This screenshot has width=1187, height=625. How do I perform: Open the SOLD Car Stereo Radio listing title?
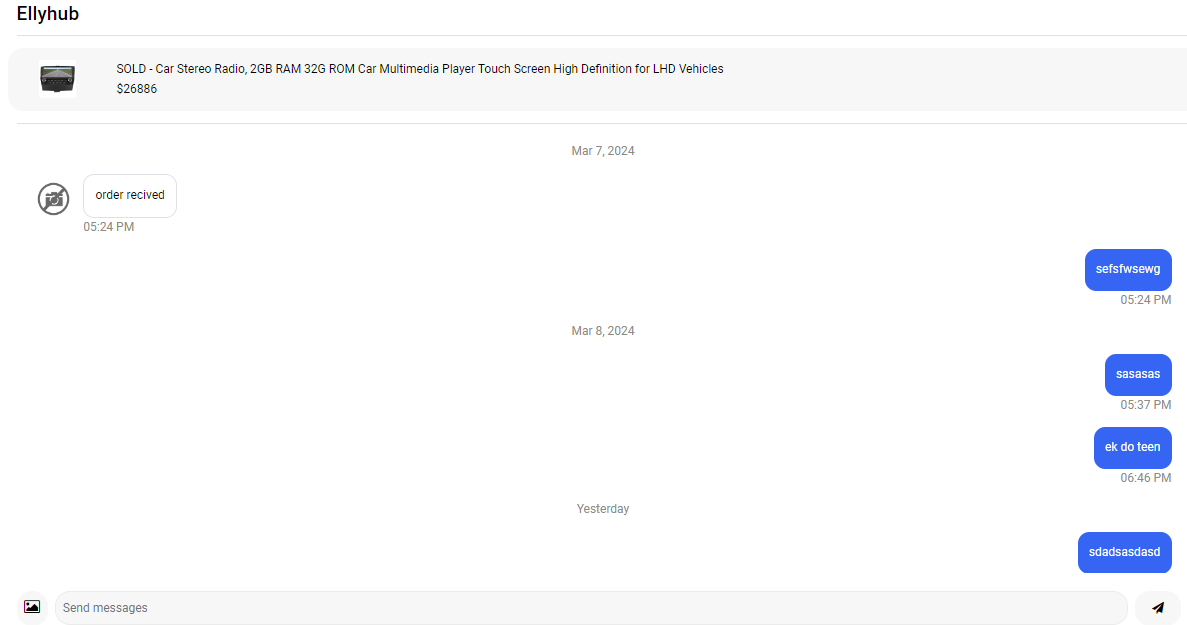click(x=419, y=69)
